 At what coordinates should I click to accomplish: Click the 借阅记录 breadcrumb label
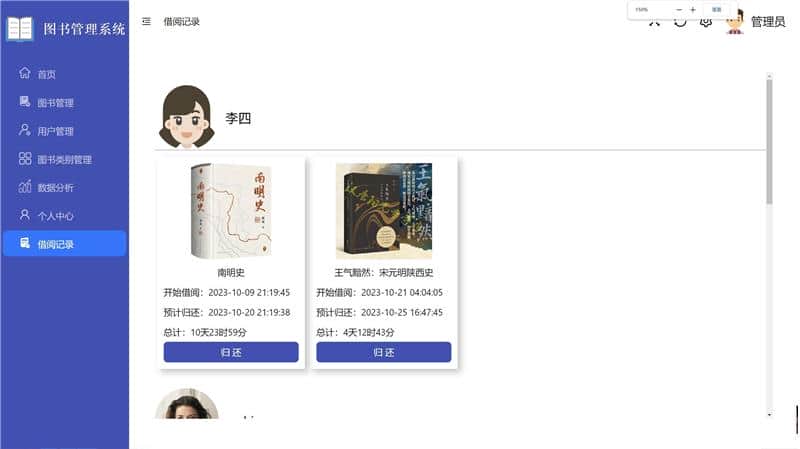point(181,21)
